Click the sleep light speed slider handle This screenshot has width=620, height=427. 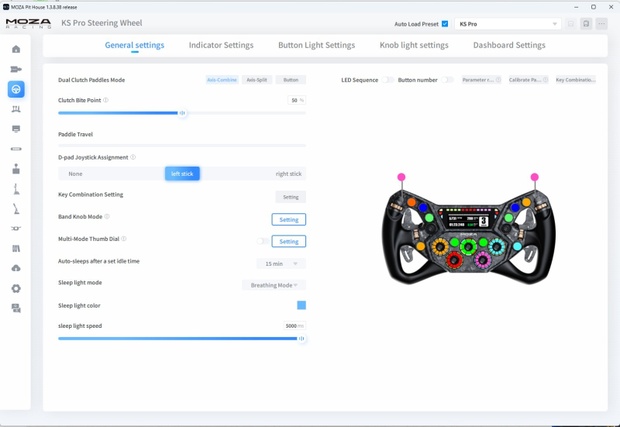[x=302, y=338]
